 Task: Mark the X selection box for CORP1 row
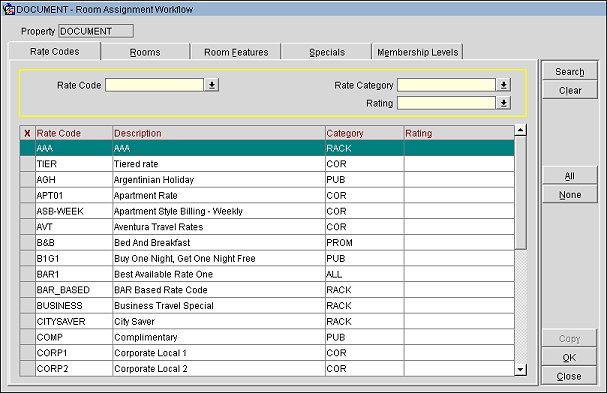(27, 353)
